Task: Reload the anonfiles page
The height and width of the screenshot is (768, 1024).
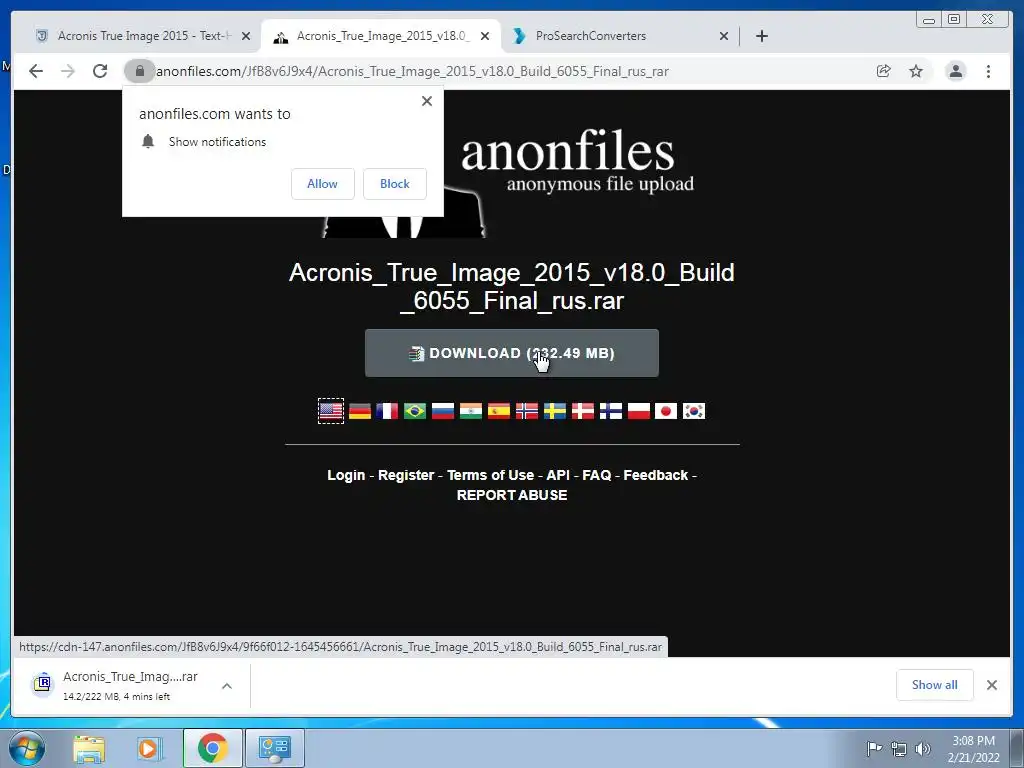Action: coord(100,71)
